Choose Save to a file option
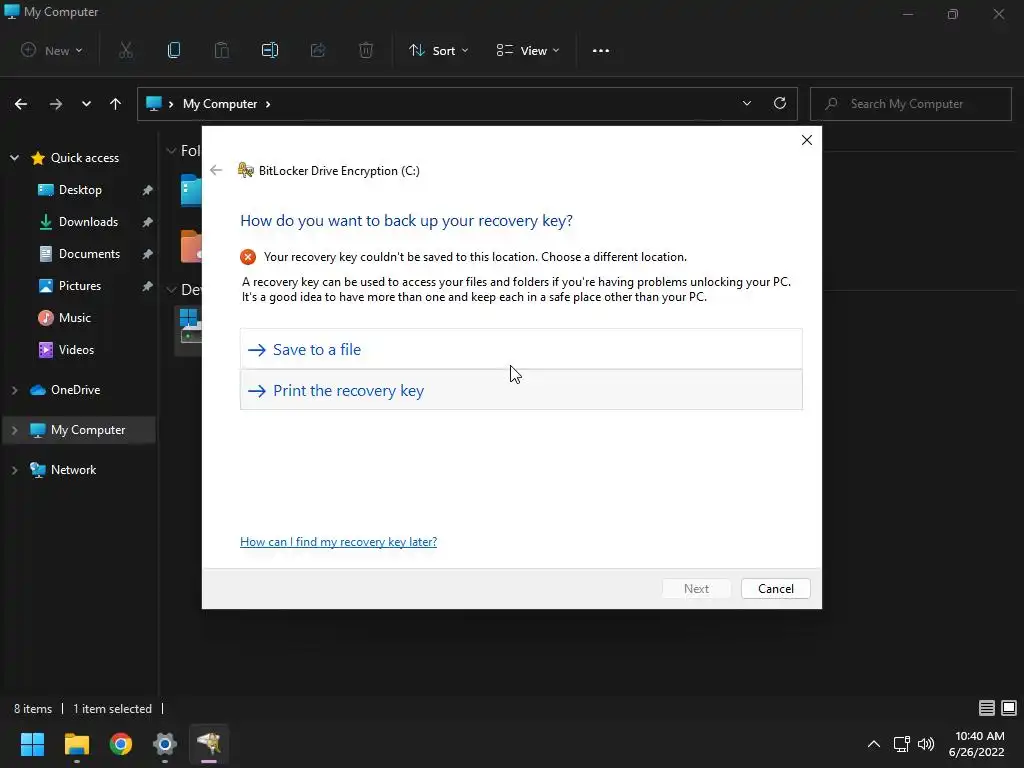The width and height of the screenshot is (1024, 768). pos(521,349)
